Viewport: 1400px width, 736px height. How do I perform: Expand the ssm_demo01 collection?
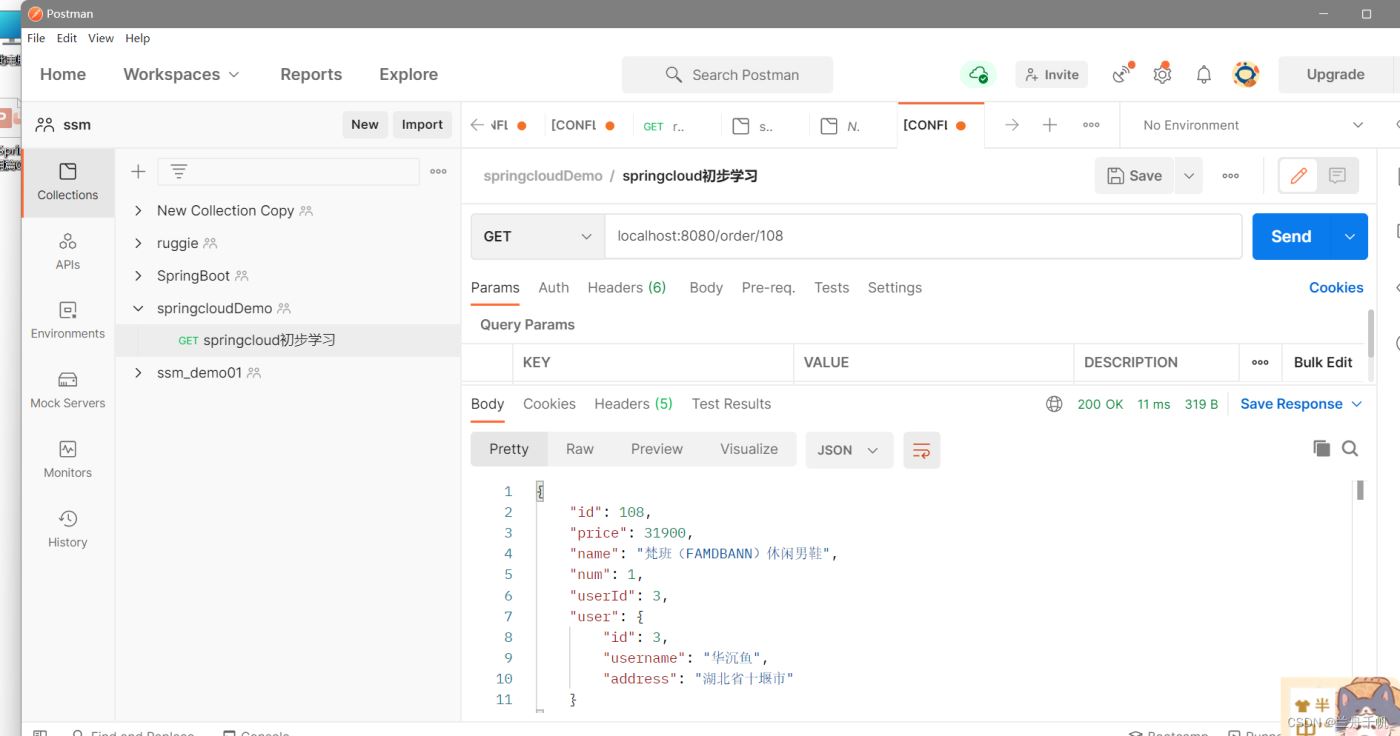pyautogui.click(x=138, y=373)
